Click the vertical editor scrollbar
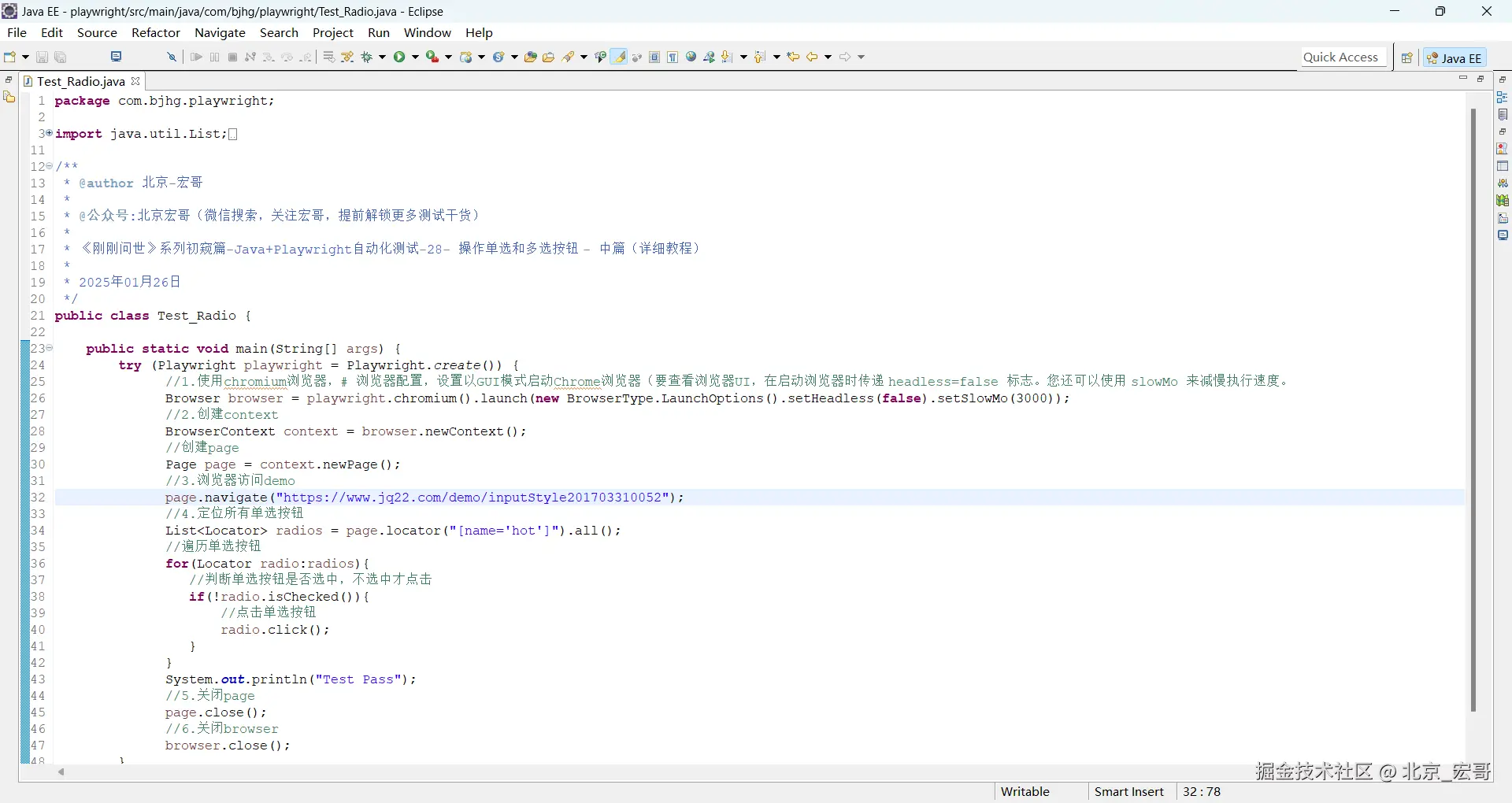The height and width of the screenshot is (803, 1512). click(1473, 409)
